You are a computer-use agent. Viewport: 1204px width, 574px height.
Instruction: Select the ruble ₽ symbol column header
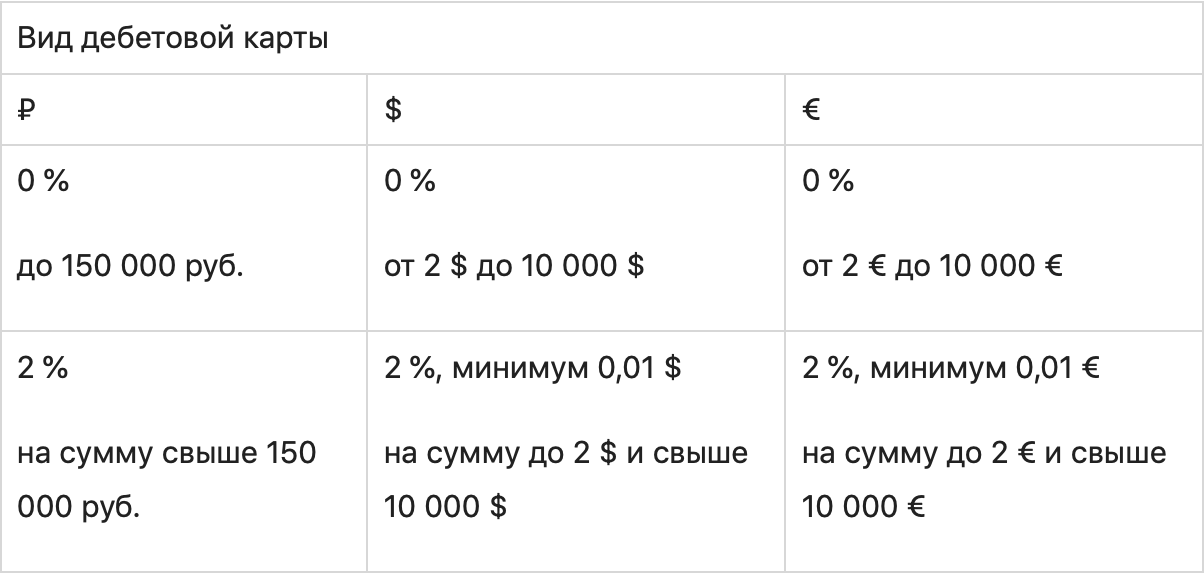click(x=27, y=110)
